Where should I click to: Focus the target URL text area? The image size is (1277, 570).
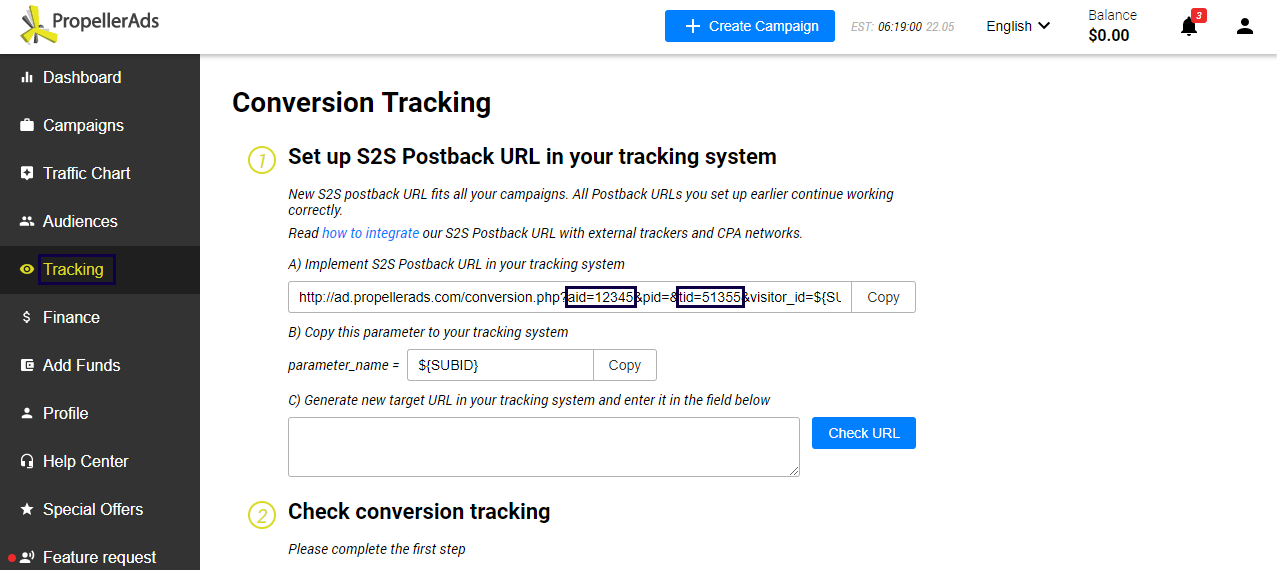point(543,447)
